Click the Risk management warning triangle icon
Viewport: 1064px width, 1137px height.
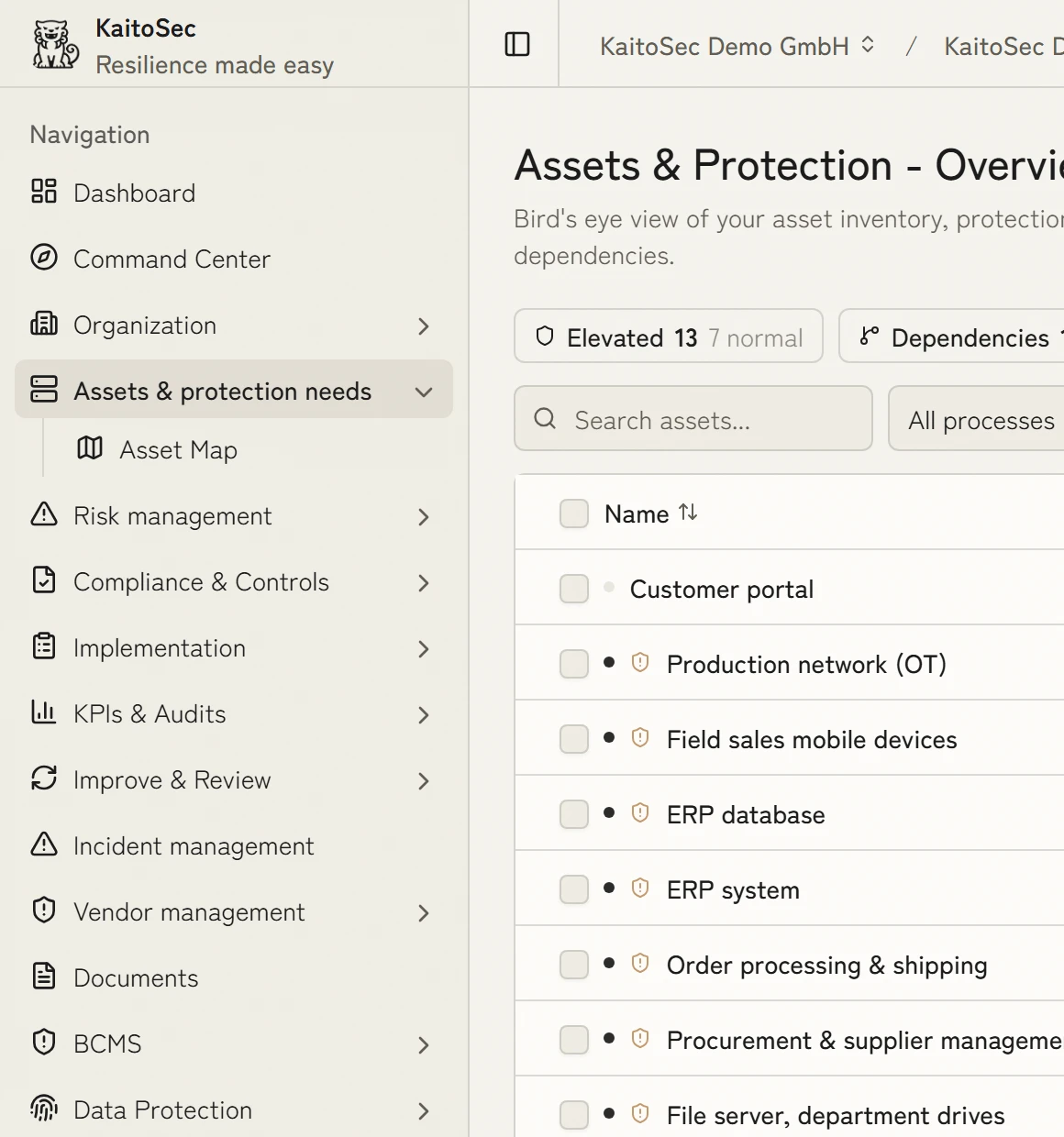pyautogui.click(x=44, y=514)
